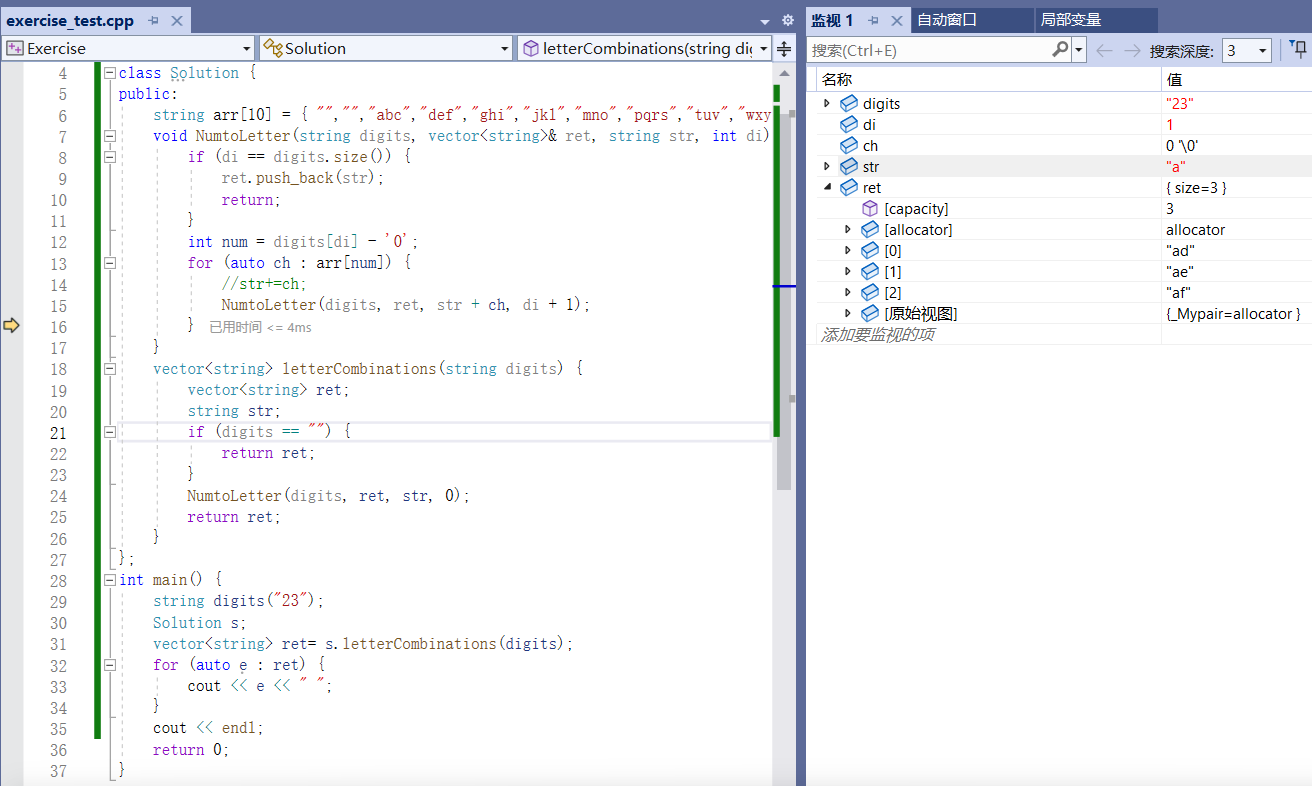
Task: Close the 监视 1 window
Action: coord(896,20)
